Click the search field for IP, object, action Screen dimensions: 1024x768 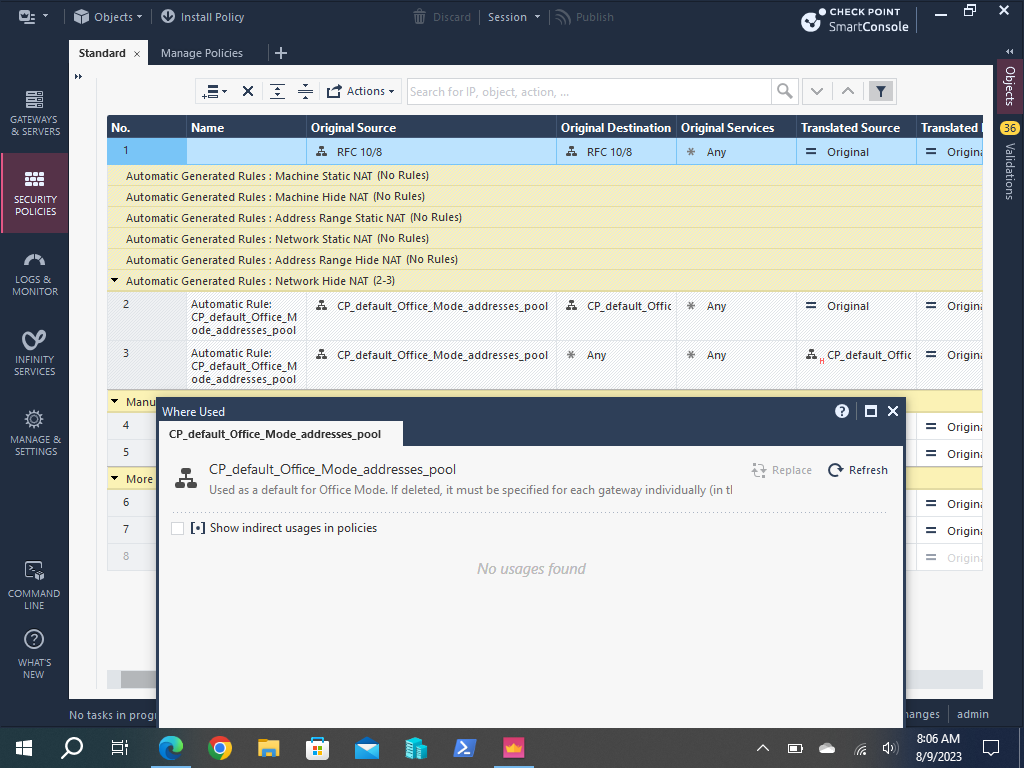click(589, 91)
